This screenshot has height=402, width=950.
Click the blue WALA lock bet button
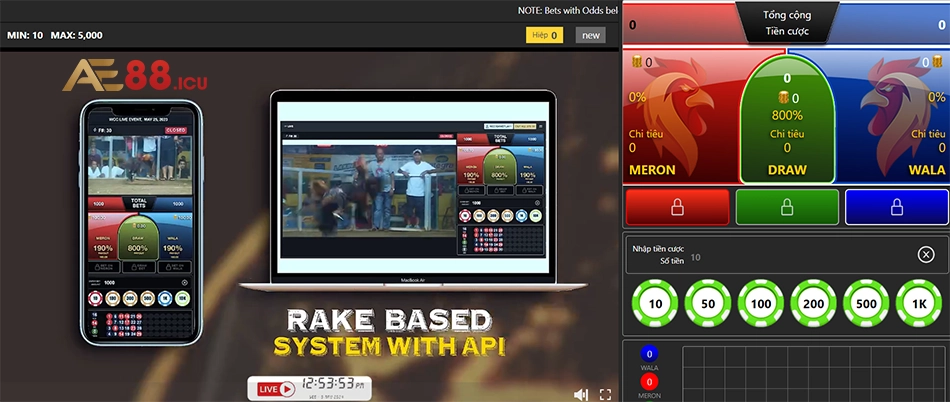point(896,207)
